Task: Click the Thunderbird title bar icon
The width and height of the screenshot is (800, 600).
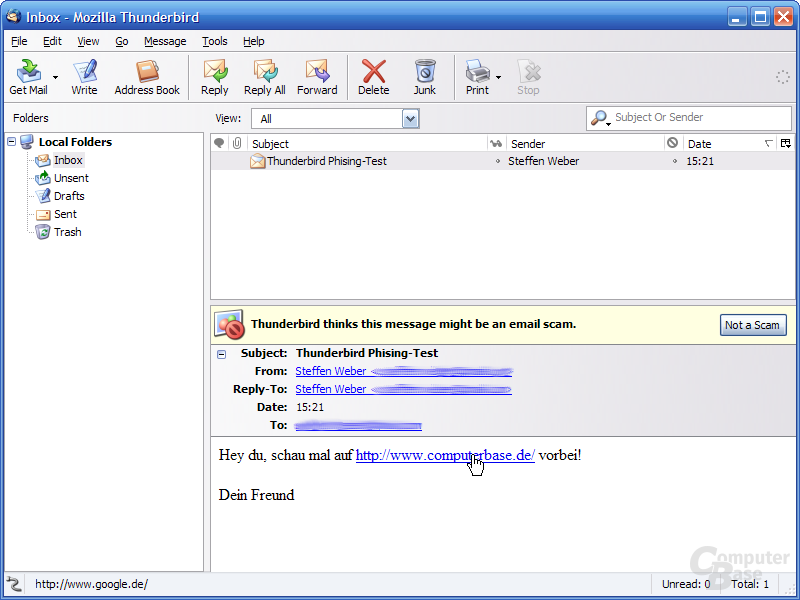Action: pyautogui.click(x=13, y=16)
